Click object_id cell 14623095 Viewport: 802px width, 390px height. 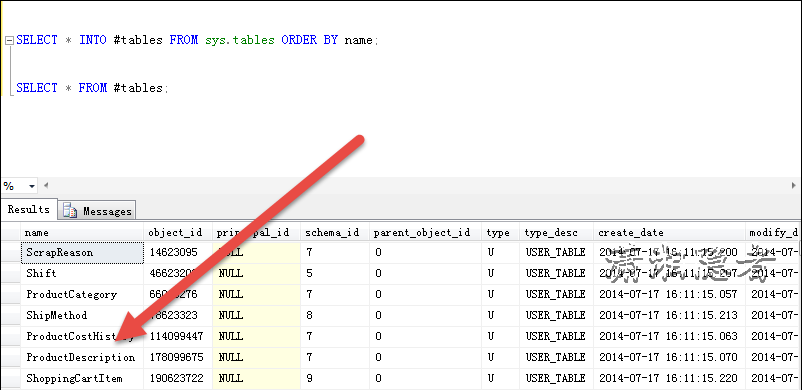point(178,253)
